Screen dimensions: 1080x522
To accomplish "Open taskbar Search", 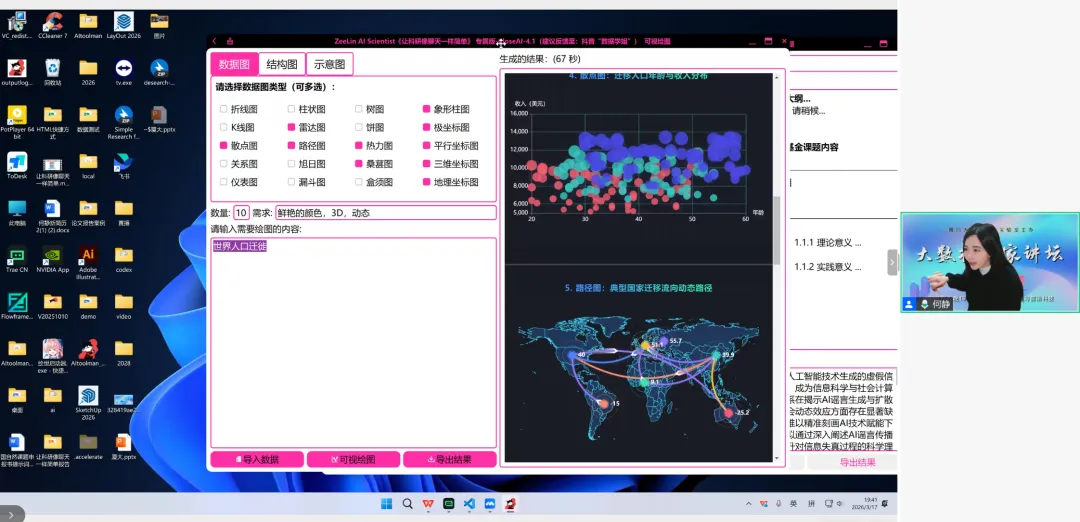I will coord(407,504).
